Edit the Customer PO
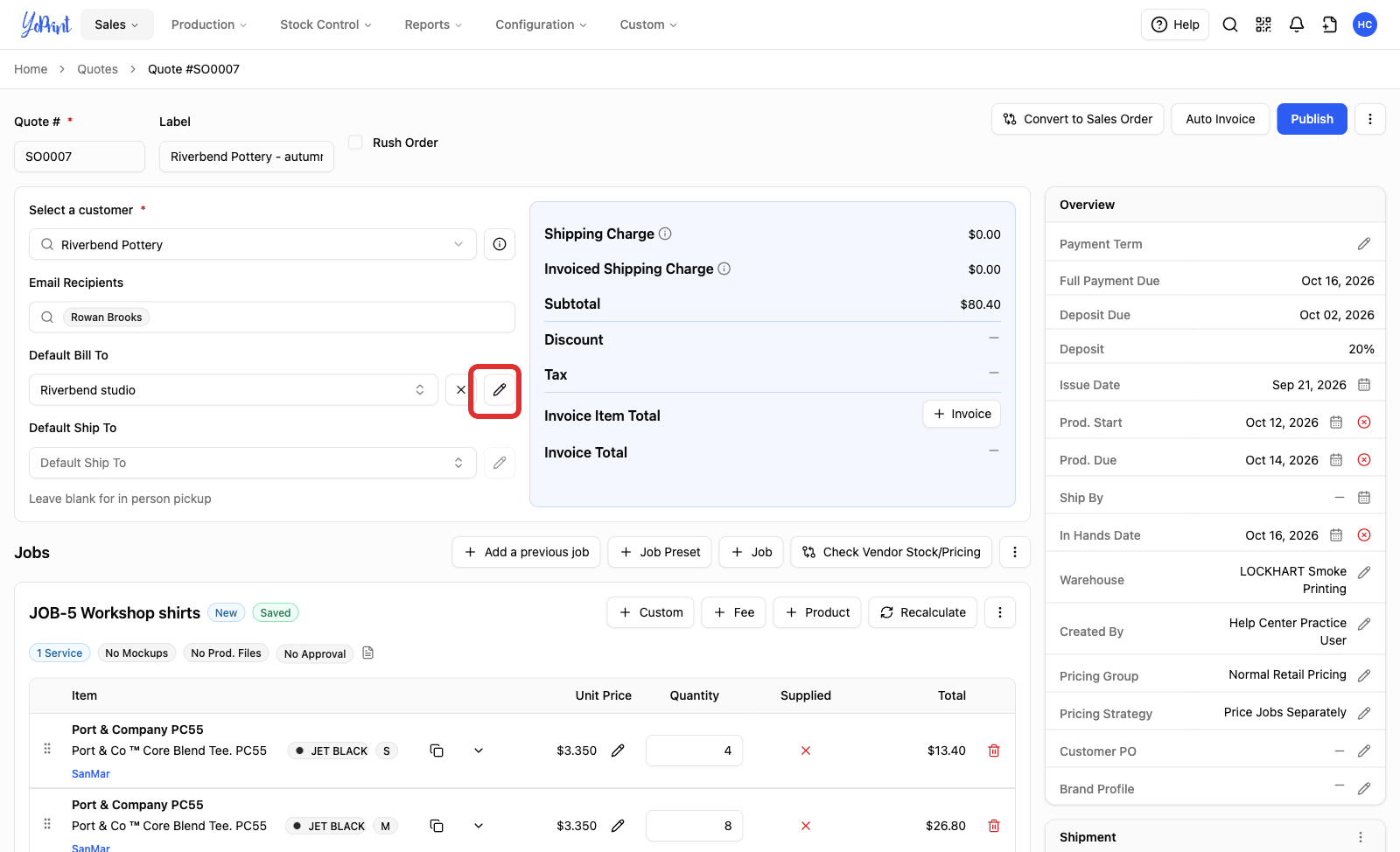Image resolution: width=1400 pixels, height=852 pixels. pyautogui.click(x=1364, y=751)
